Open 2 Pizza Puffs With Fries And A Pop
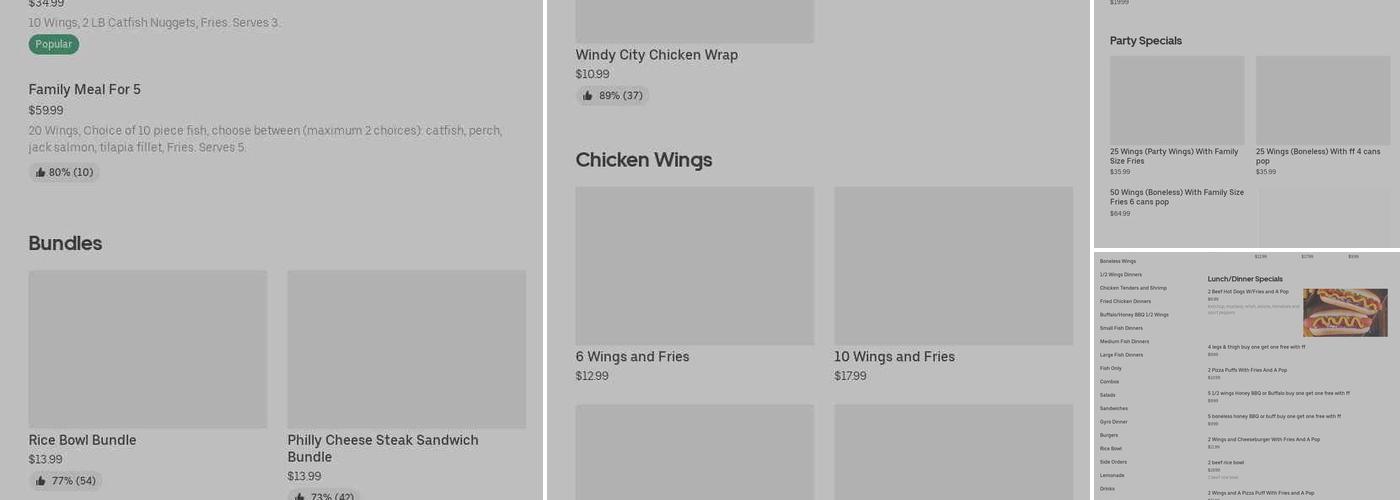This screenshot has width=1400, height=500. [x=1247, y=370]
